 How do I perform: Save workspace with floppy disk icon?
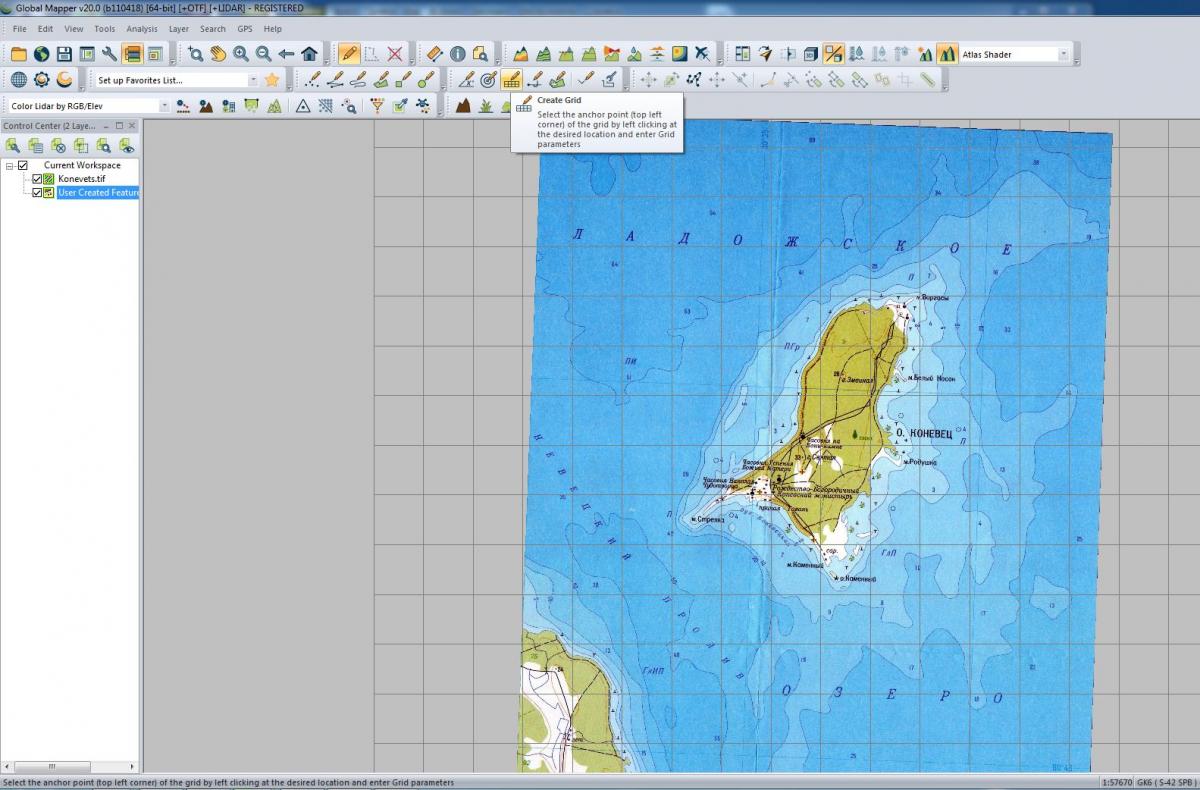64,54
